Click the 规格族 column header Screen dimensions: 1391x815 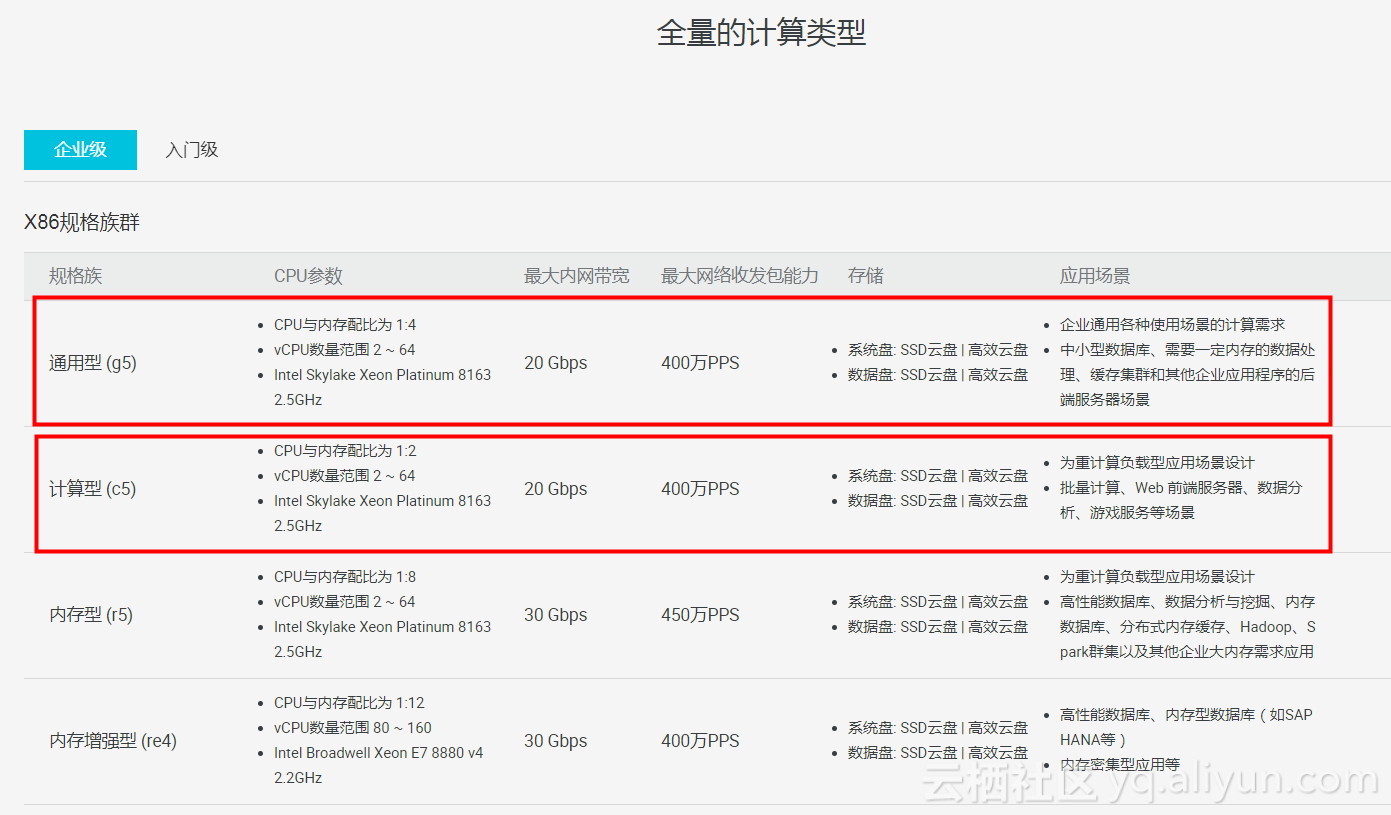[x=76, y=276]
